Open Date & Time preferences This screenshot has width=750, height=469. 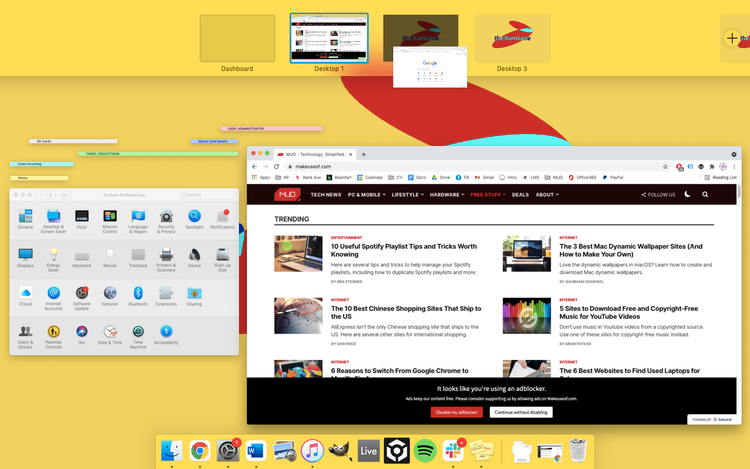coord(110,335)
